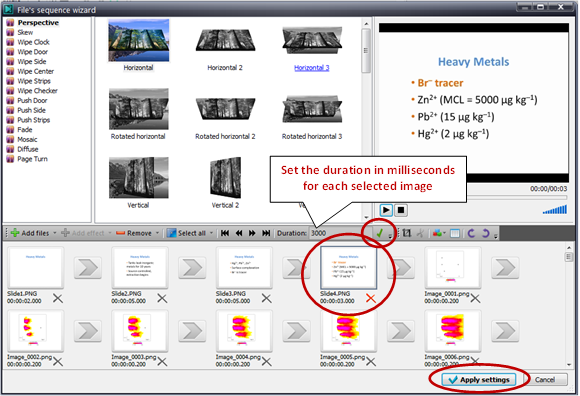The width and height of the screenshot is (580, 396).
Task: Delete Slide2.PNG using its X mark
Action: click(162, 298)
